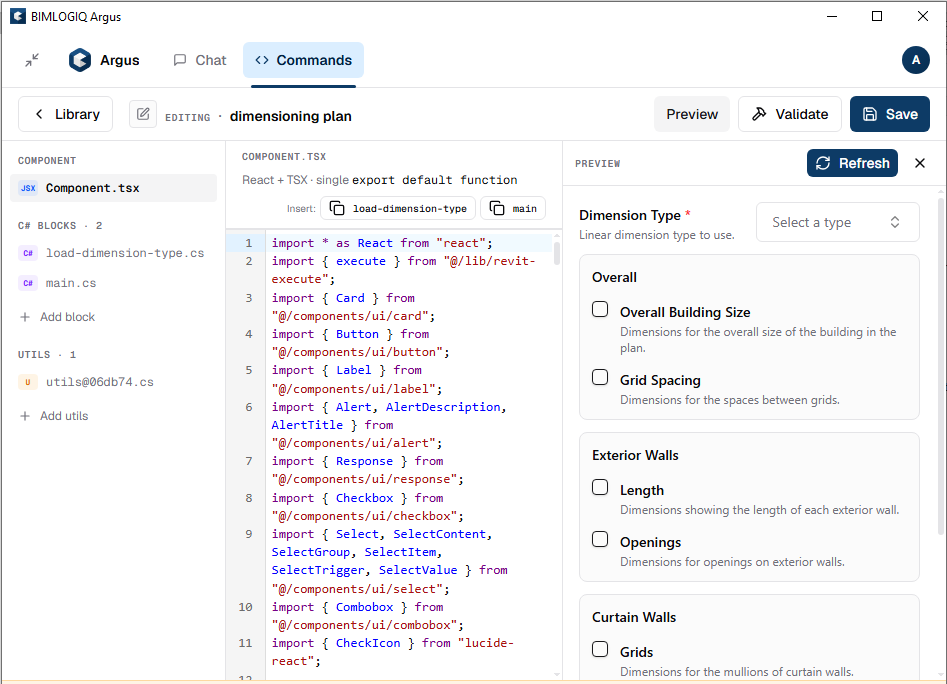Click the editor scroll up arrow

[557, 236]
